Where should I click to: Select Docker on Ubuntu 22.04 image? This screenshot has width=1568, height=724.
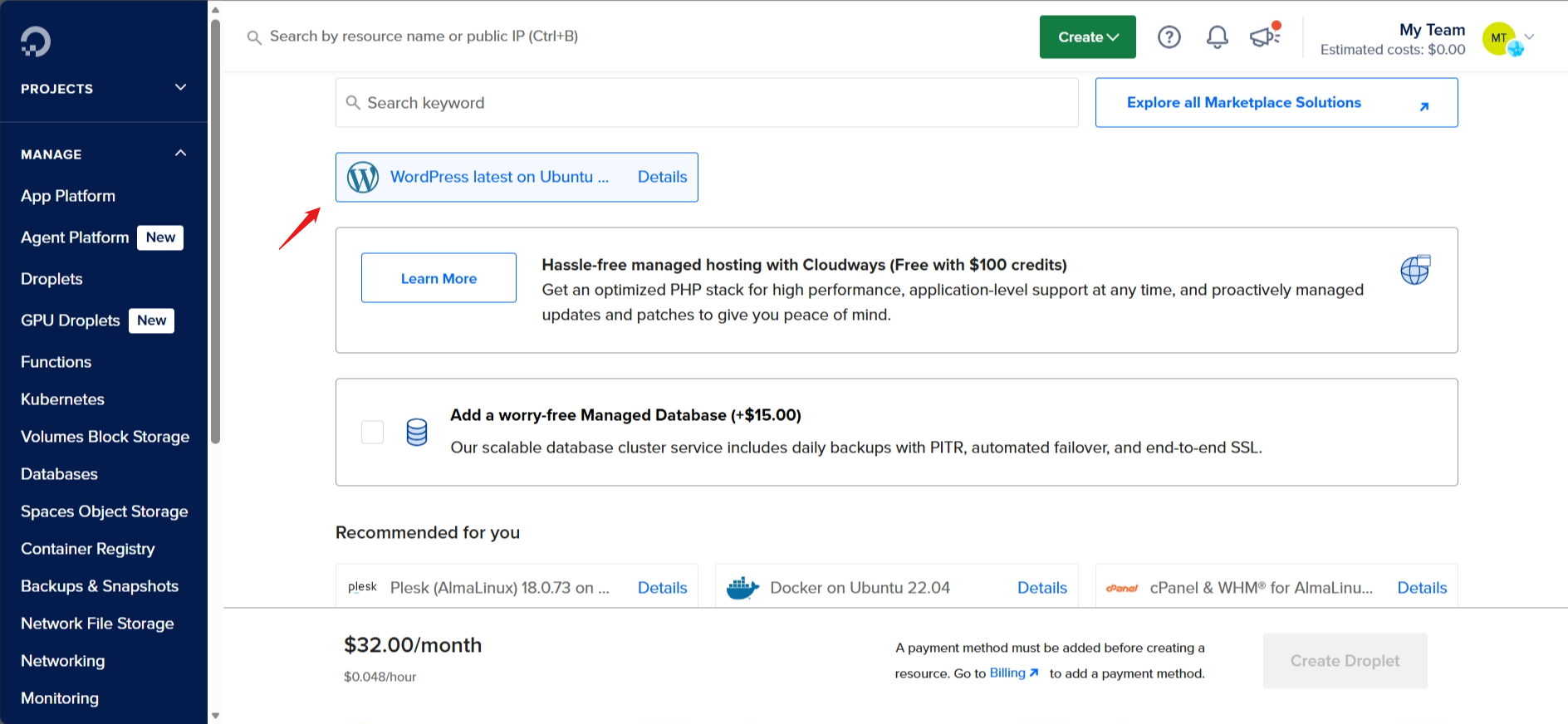point(896,586)
